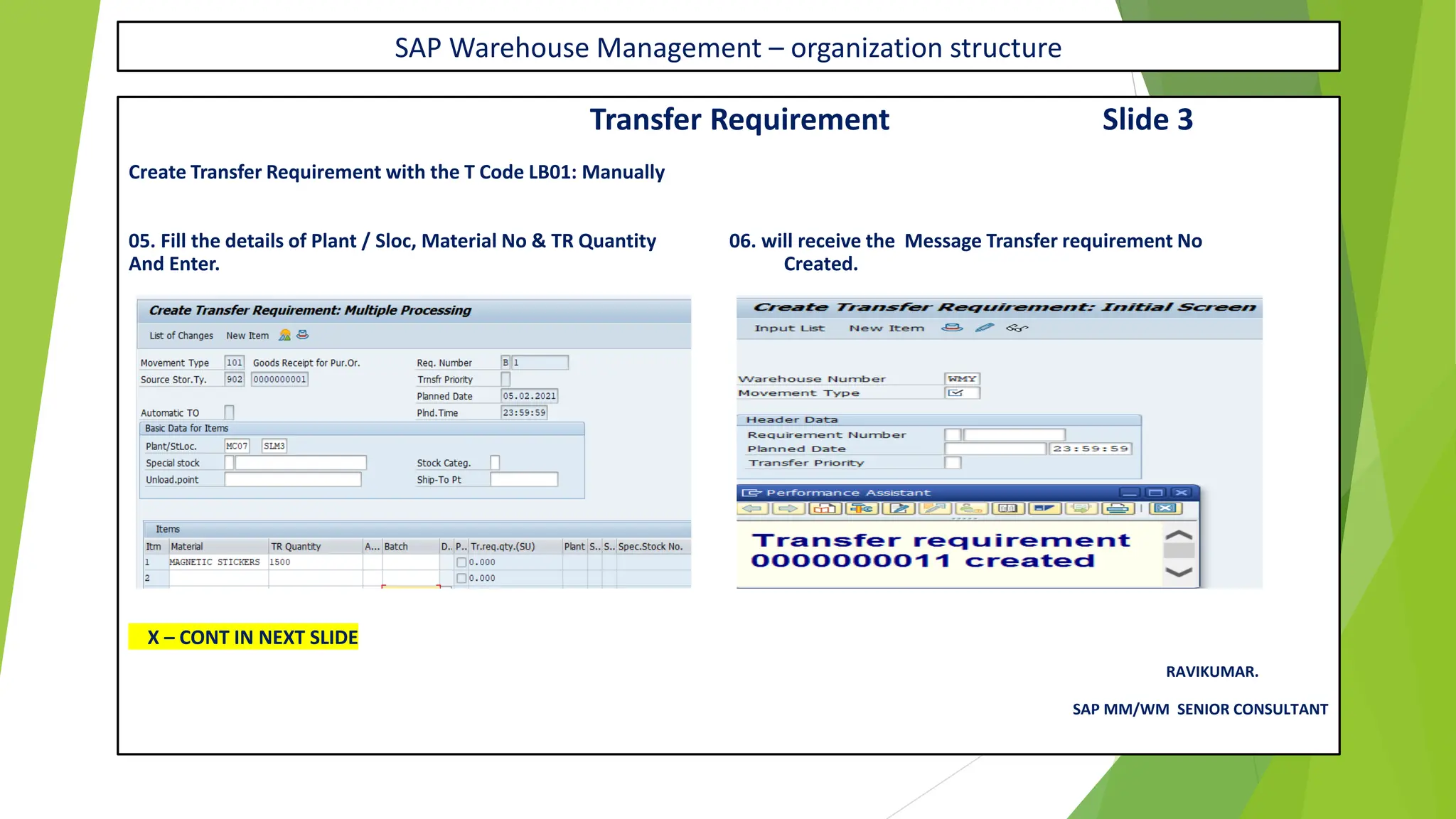Click the Special stock long input field

[x=301, y=463]
